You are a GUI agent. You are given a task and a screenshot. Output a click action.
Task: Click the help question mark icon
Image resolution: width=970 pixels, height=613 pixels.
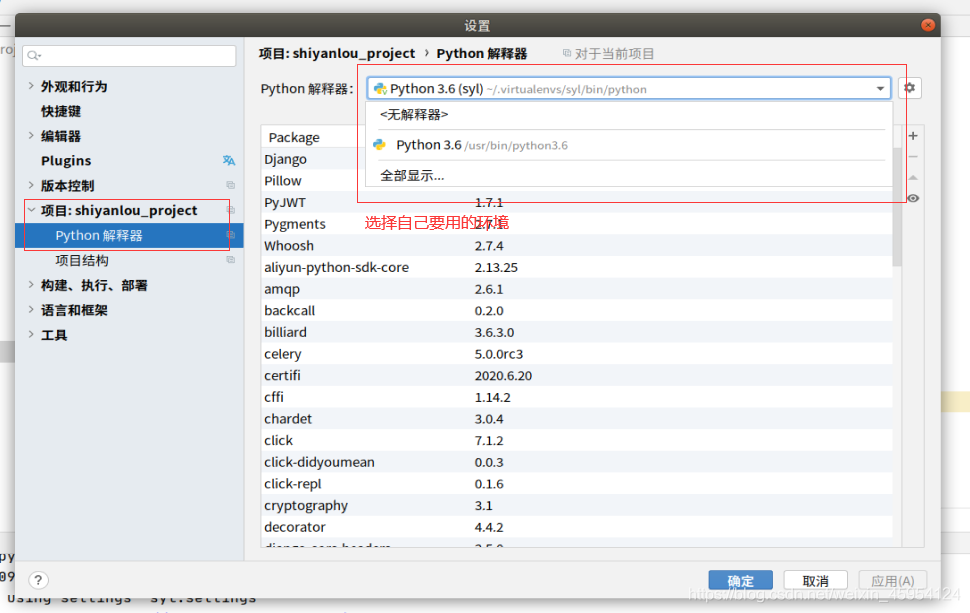38,580
